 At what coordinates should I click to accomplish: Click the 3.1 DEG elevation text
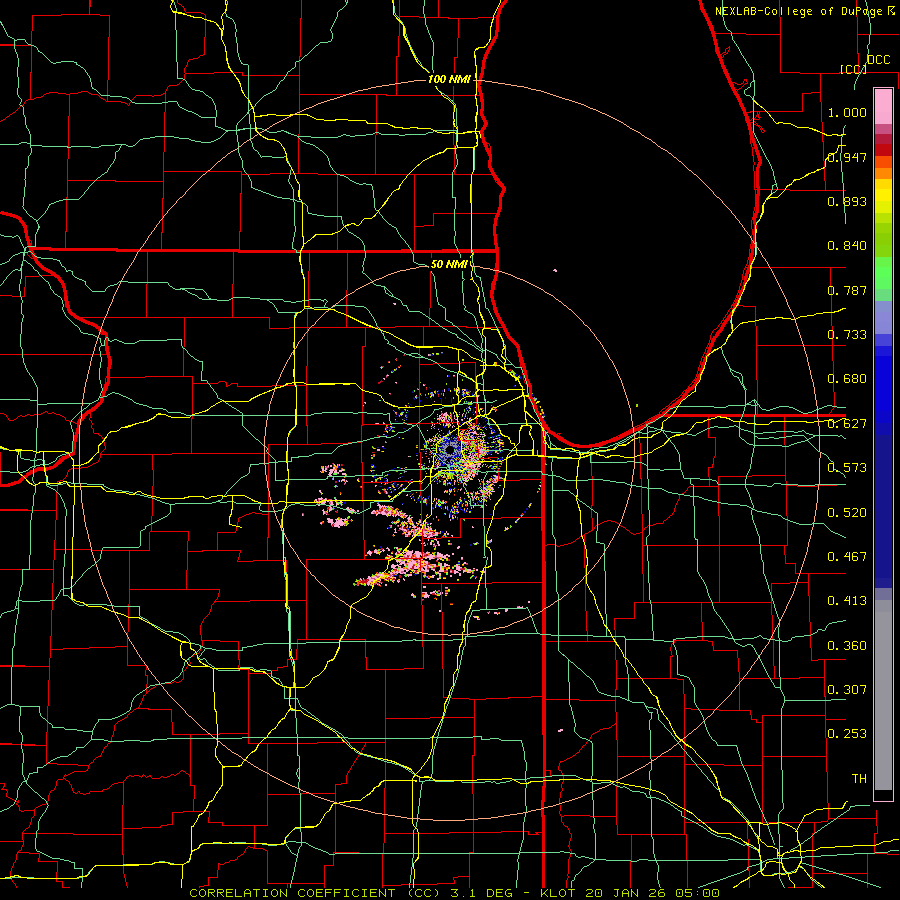click(480, 893)
